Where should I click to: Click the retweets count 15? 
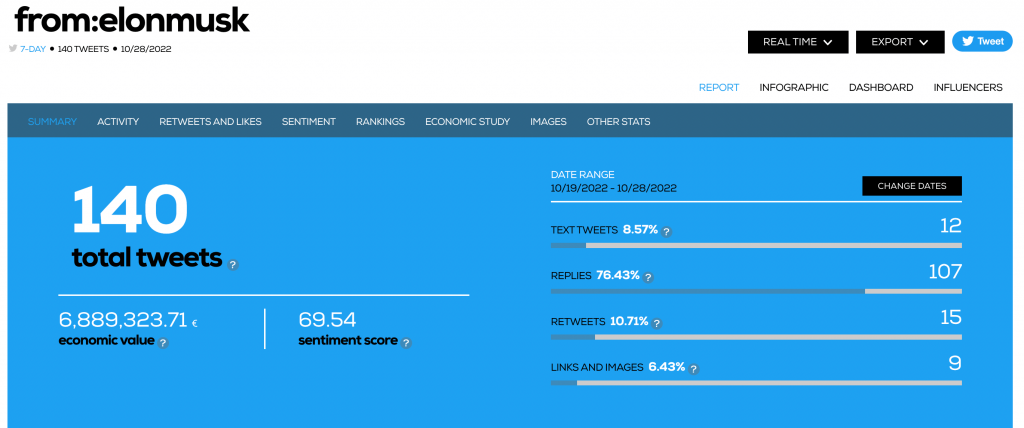(951, 318)
